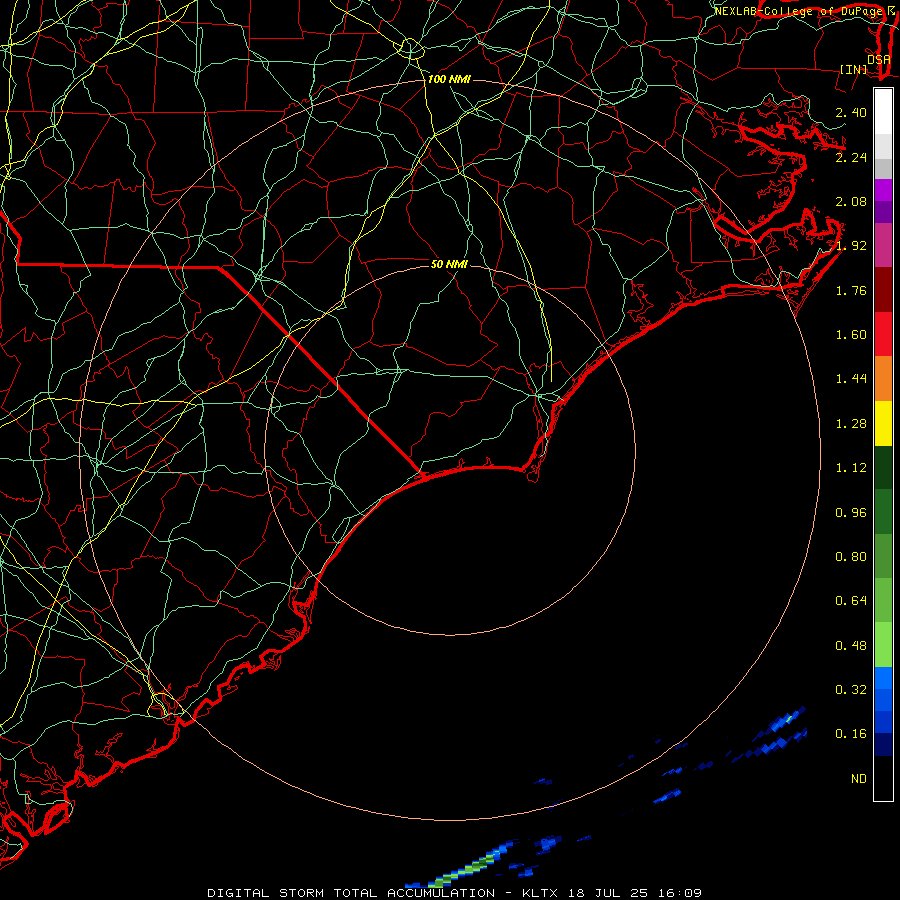This screenshot has height=900, width=900.
Task: Click the white swatch on the color scale
Action: point(883,111)
